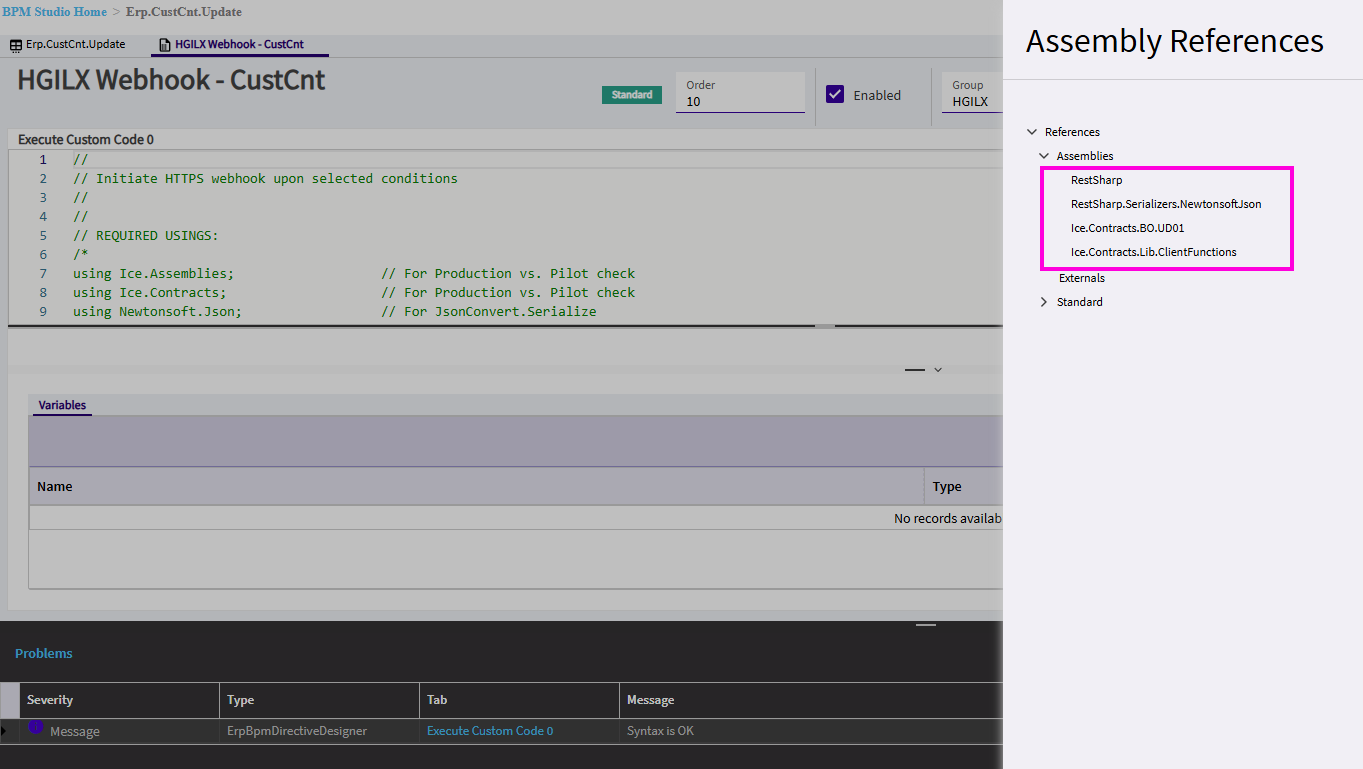Viewport: 1363px width, 769px height.
Task: Click the minimize bar above Problems panel
Action: coord(926,625)
